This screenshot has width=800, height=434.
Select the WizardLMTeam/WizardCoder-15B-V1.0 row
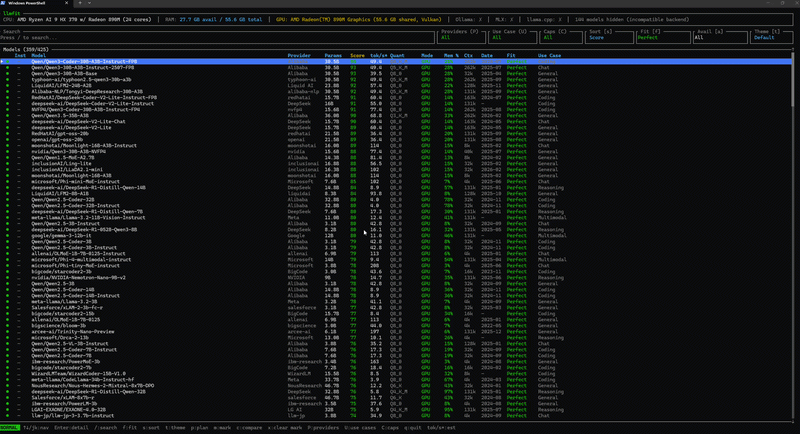coord(396,374)
